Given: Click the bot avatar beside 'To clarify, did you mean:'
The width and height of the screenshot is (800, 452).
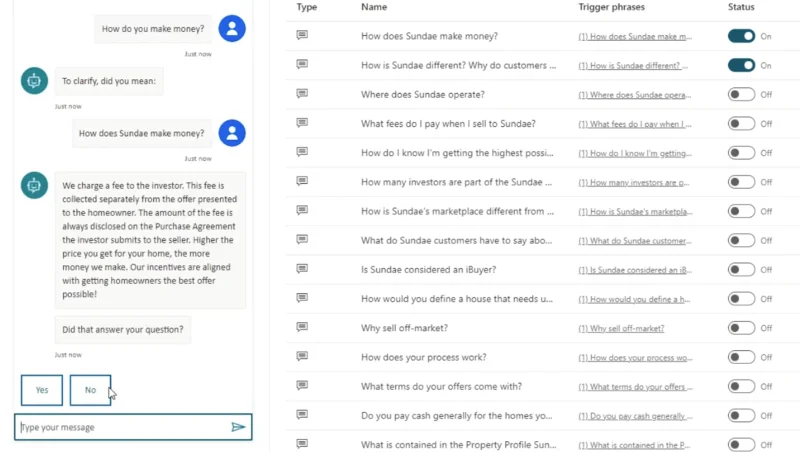Looking at the screenshot, I should tap(34, 81).
